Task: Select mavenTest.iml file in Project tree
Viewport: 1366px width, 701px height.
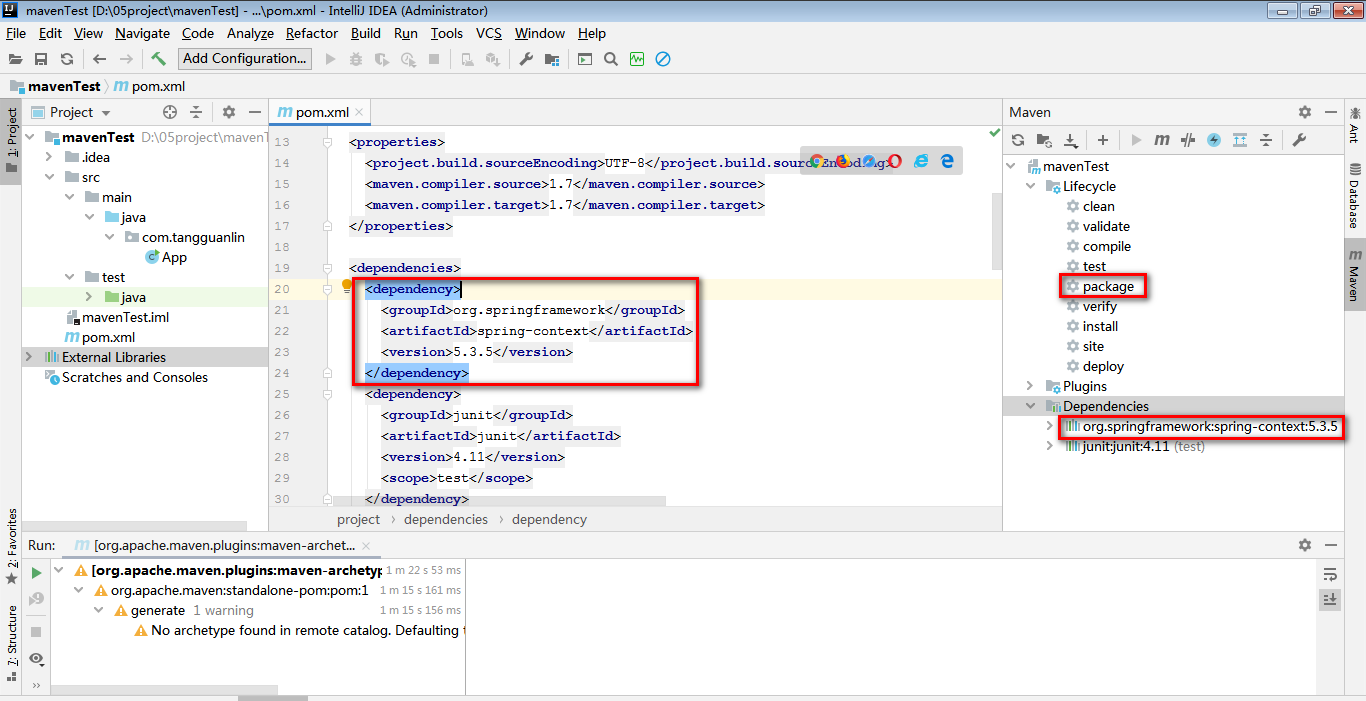Action: pos(116,317)
